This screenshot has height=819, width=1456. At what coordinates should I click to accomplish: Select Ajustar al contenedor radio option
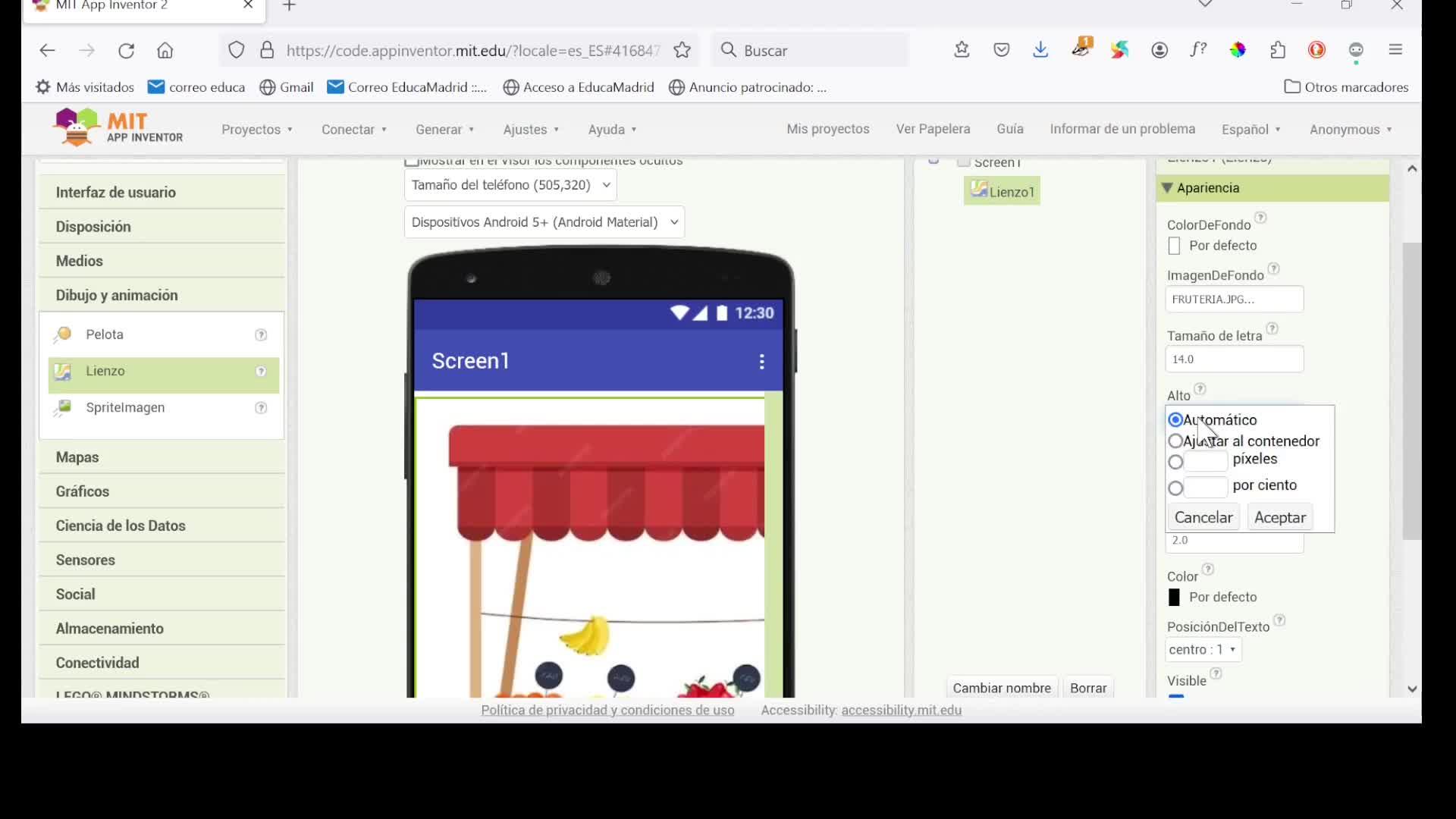[1175, 441]
